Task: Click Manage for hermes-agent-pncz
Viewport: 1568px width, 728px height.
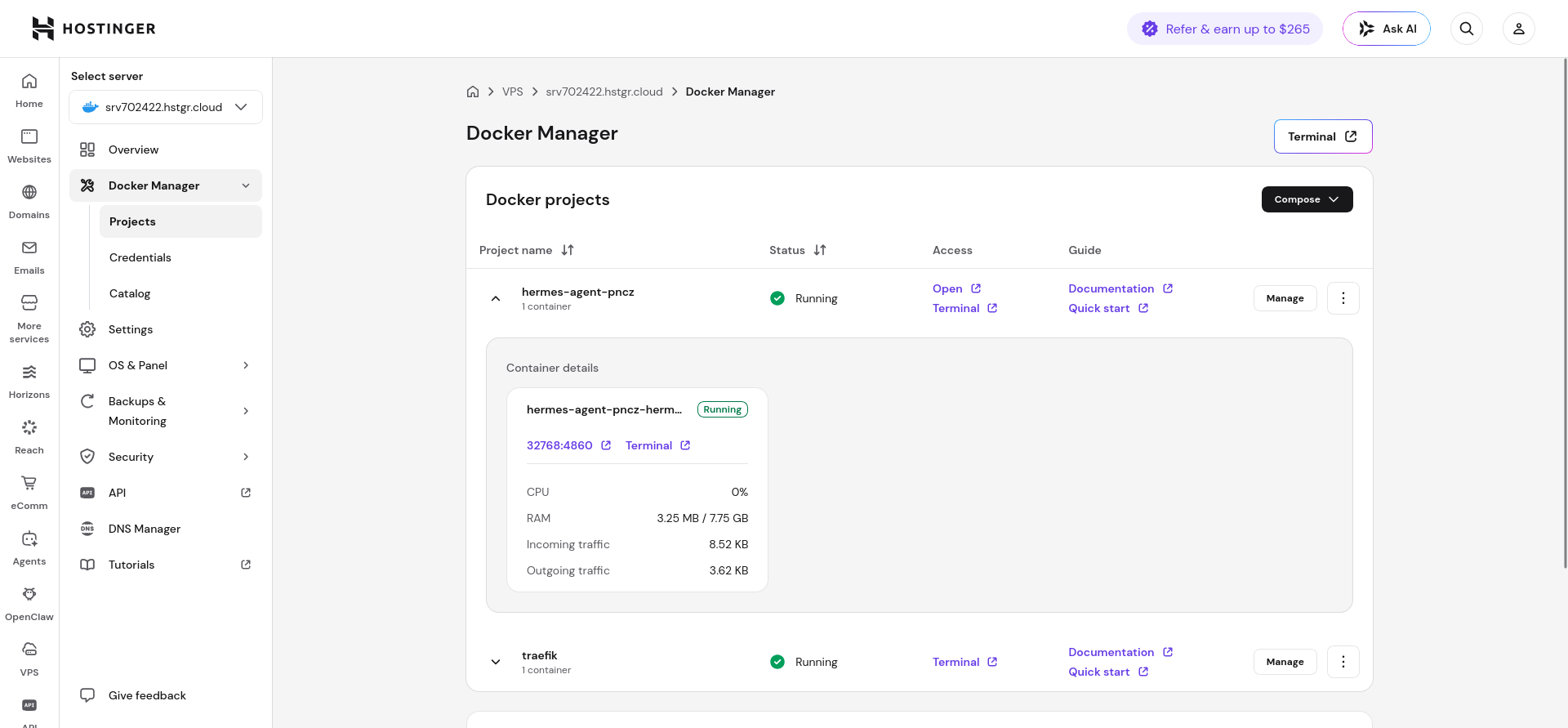Action: pyautogui.click(x=1285, y=298)
